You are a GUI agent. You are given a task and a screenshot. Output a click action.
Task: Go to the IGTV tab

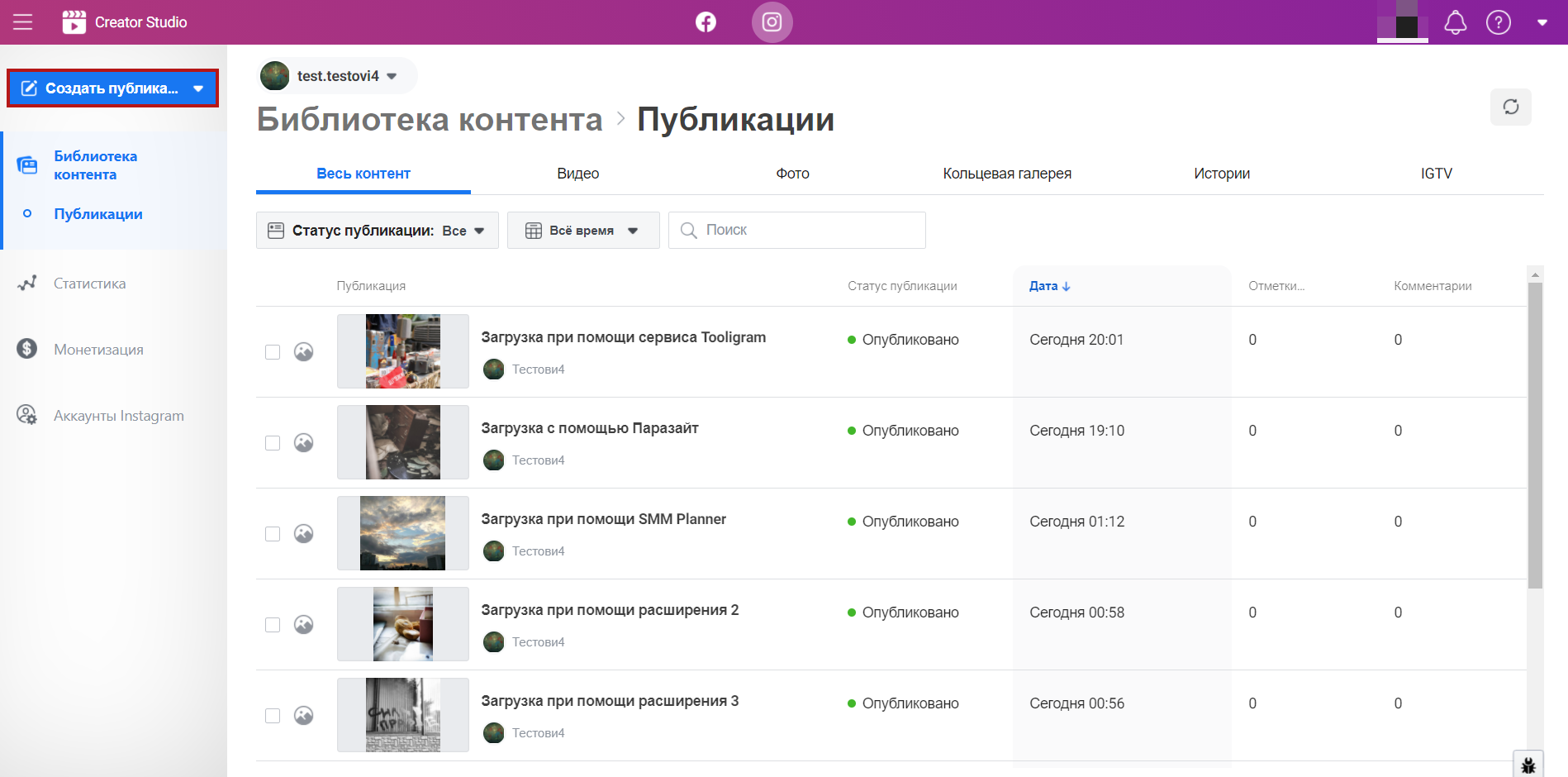coord(1436,174)
